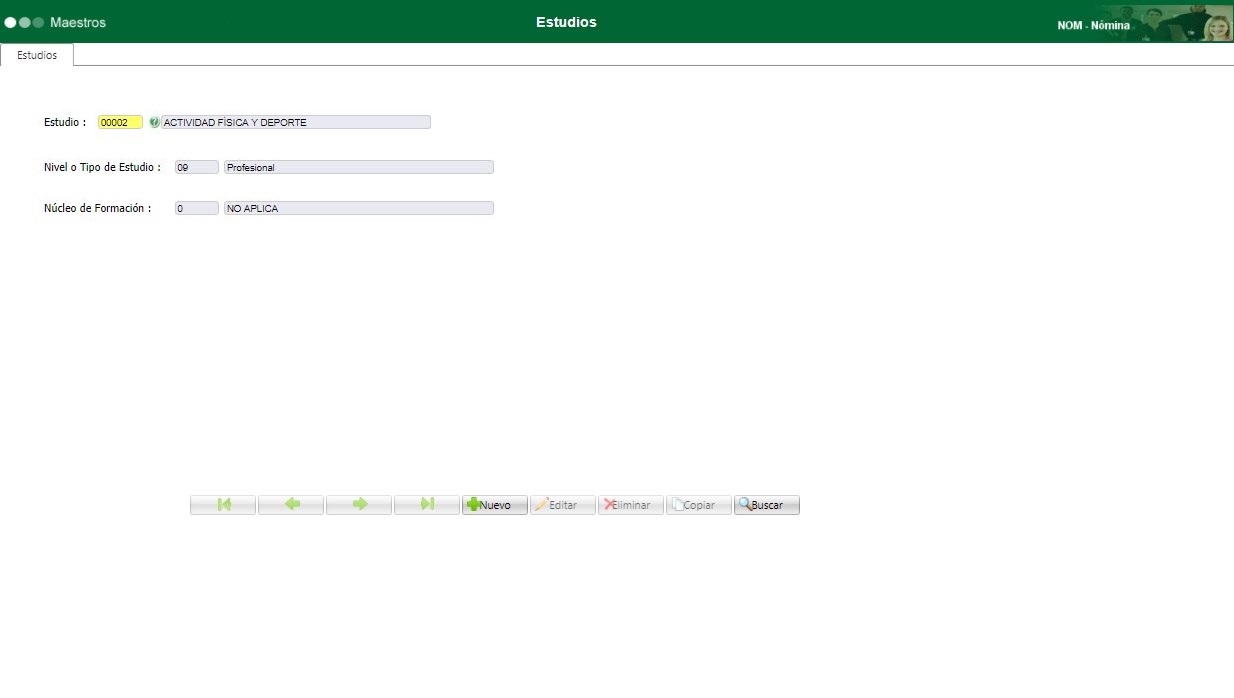The width and height of the screenshot is (1234, 698).
Task: Click the Estudio : label
Action: tap(65, 122)
